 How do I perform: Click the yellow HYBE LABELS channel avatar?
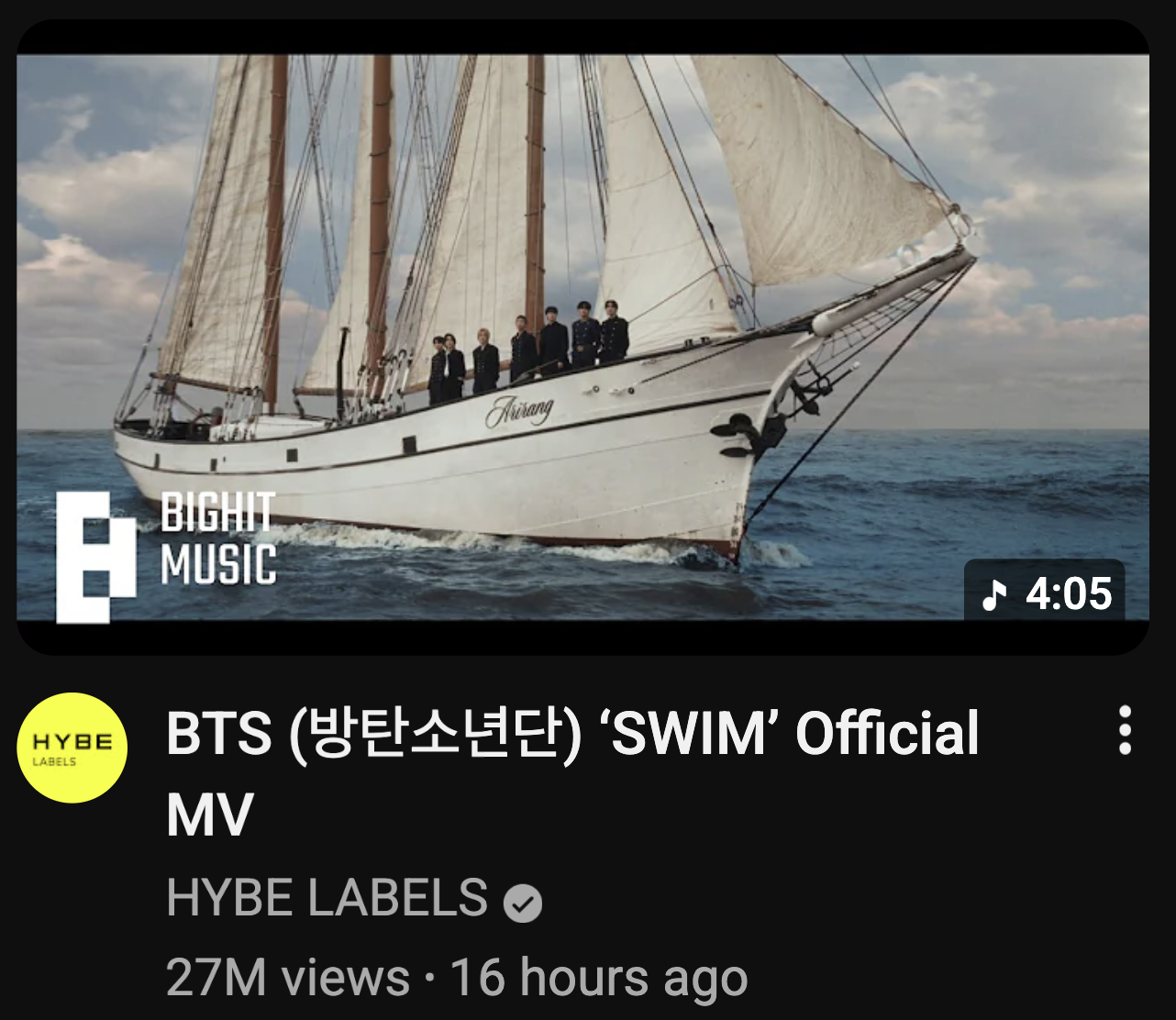(x=72, y=748)
